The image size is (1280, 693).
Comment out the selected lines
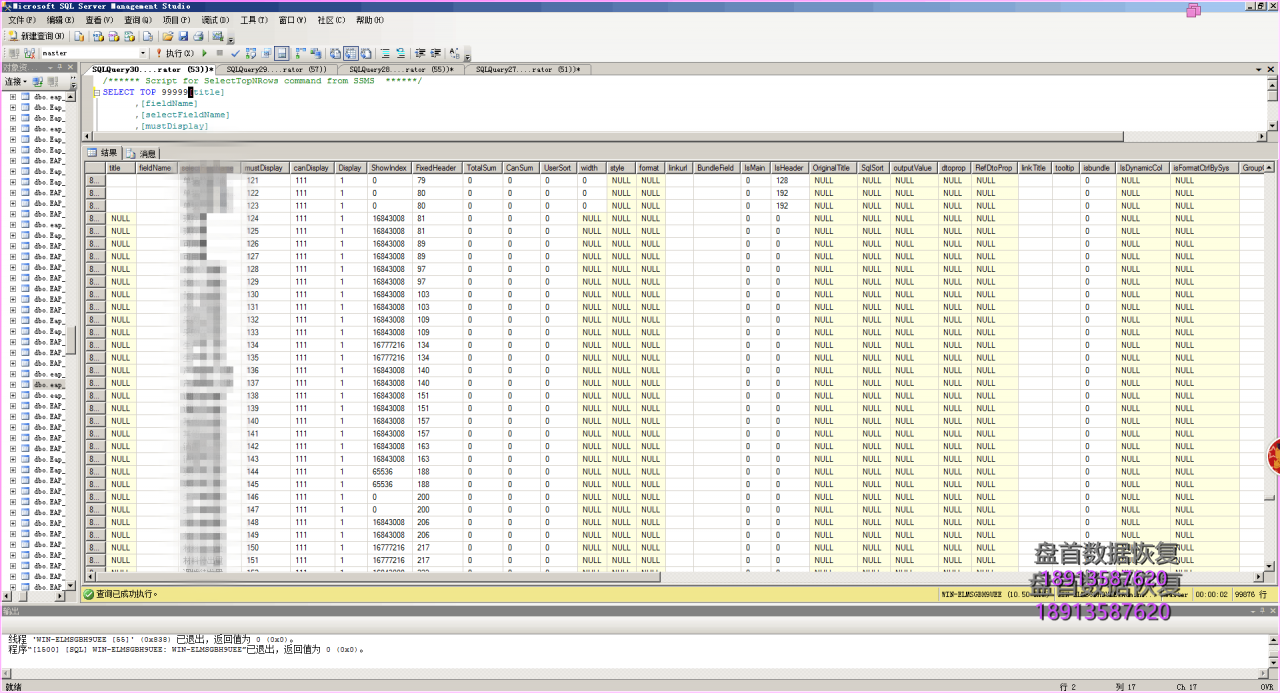385,53
